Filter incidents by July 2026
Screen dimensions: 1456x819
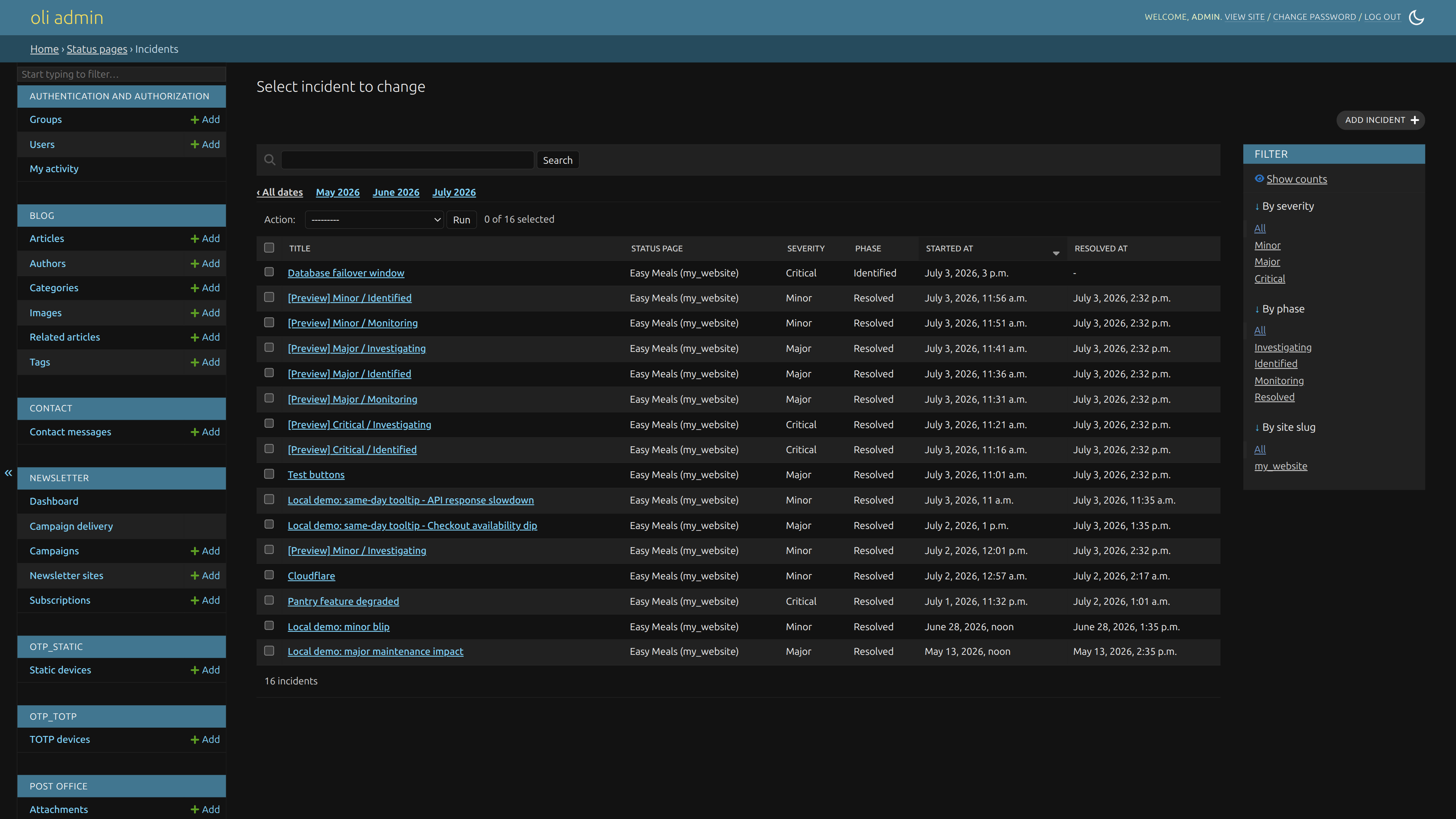454,192
